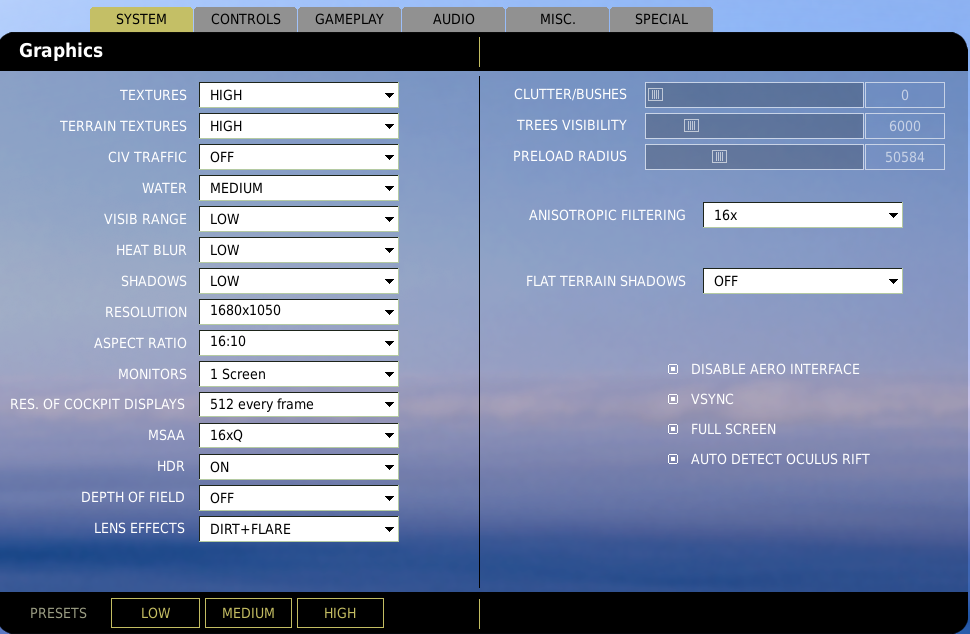Open the RES. OF COCKPIT DISPLAYS dropdown
970x634 pixels.
click(299, 405)
